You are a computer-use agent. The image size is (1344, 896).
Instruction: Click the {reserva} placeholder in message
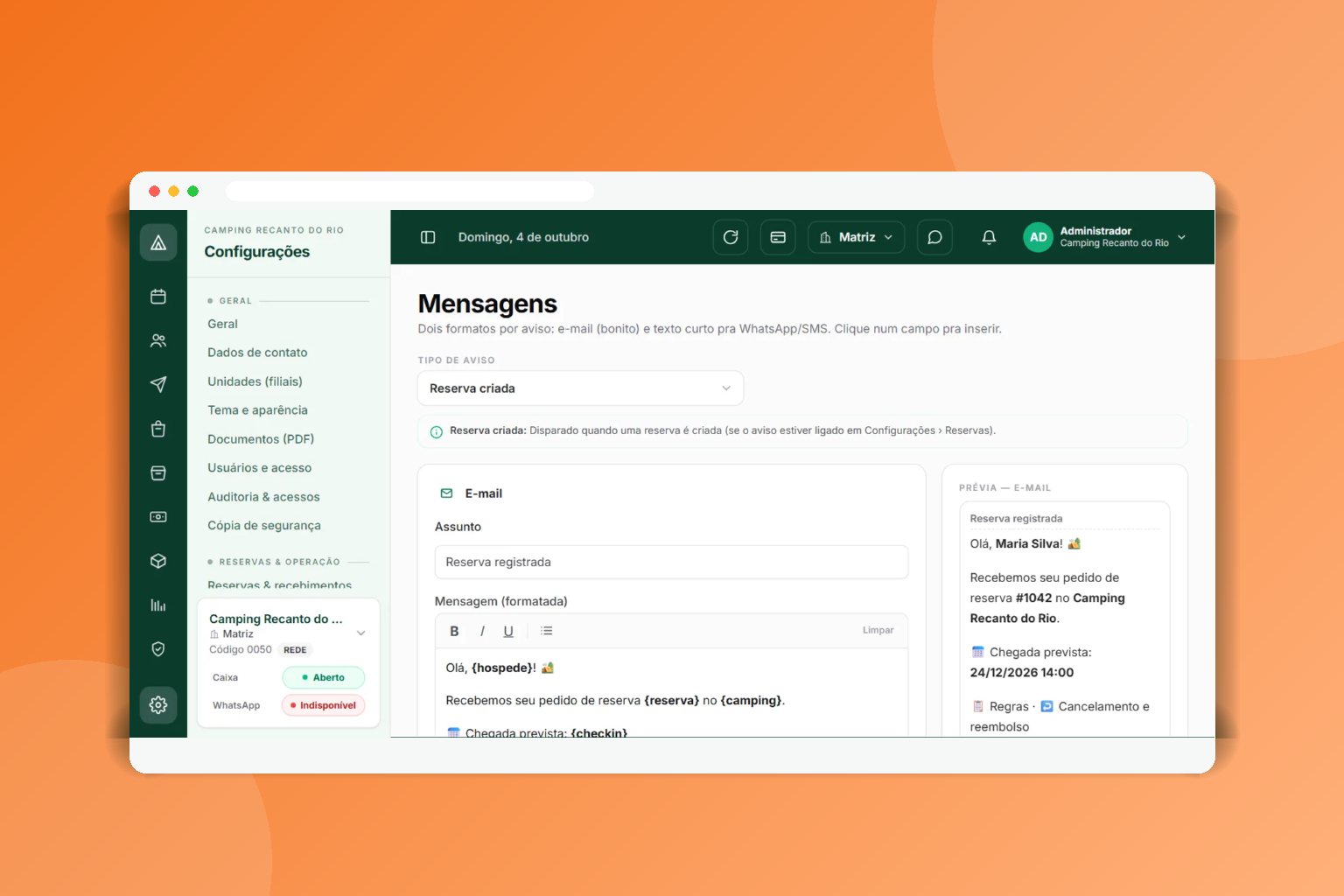tap(671, 700)
